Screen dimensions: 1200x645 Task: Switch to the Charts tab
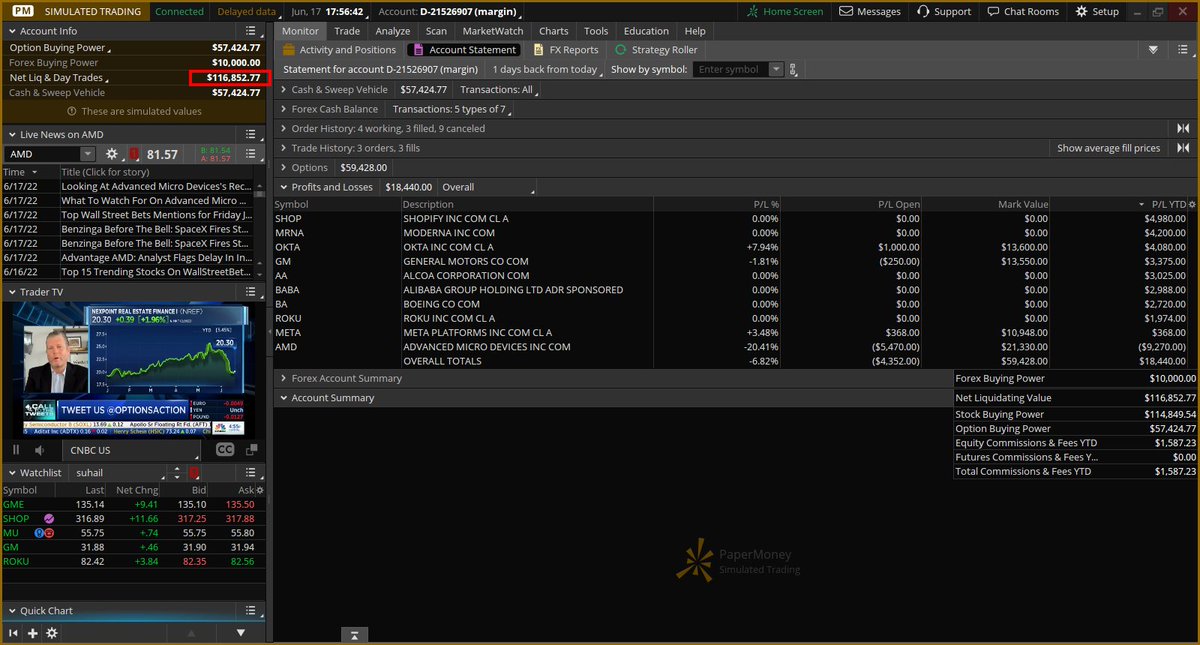click(x=553, y=31)
